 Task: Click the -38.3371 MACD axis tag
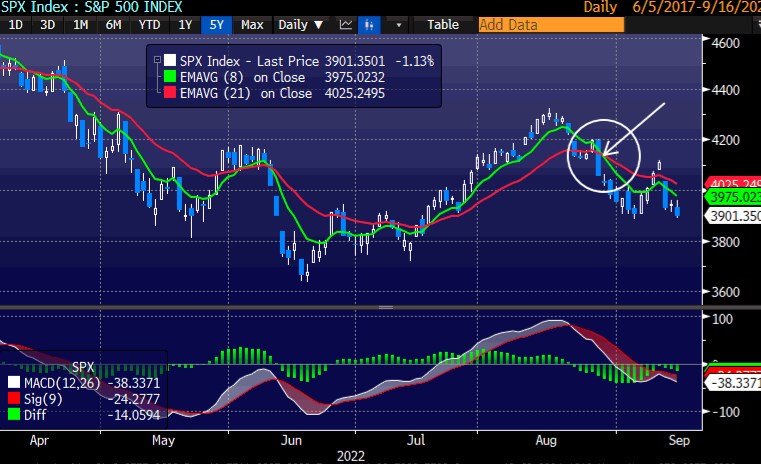click(x=733, y=382)
